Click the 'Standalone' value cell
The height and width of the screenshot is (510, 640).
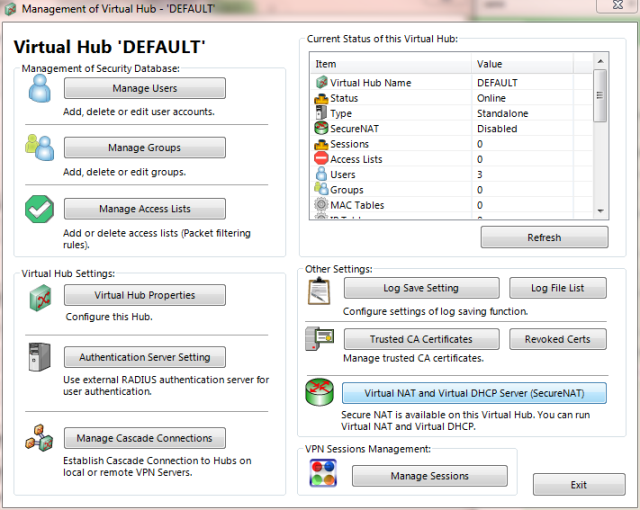pyautogui.click(x=502, y=113)
